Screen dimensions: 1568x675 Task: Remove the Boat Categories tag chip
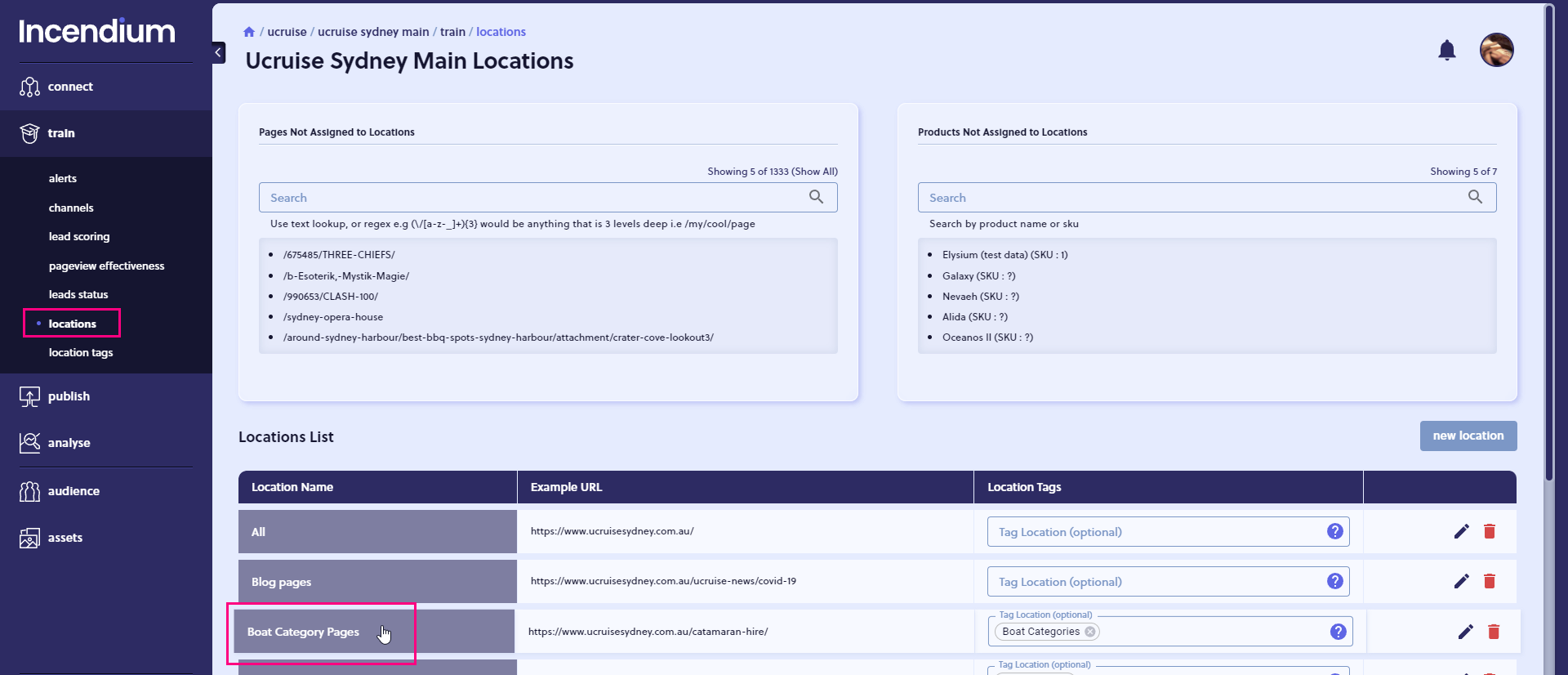tap(1089, 632)
